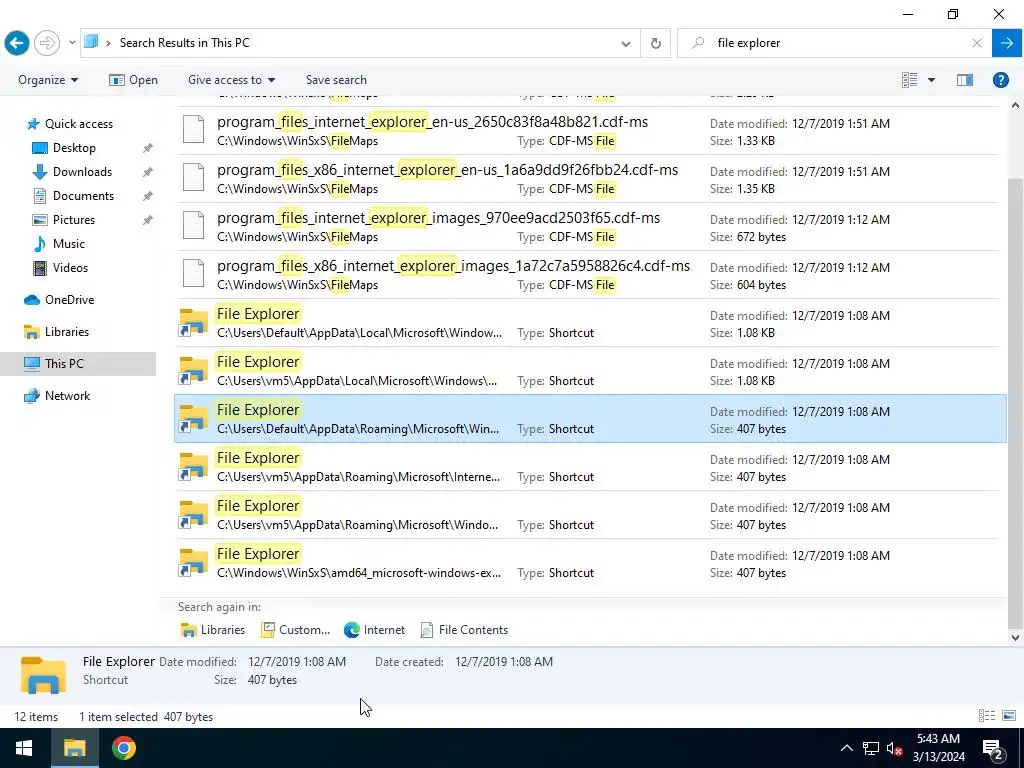Select Quick access in the navigation pane
The image size is (1024, 768).
pos(78,123)
